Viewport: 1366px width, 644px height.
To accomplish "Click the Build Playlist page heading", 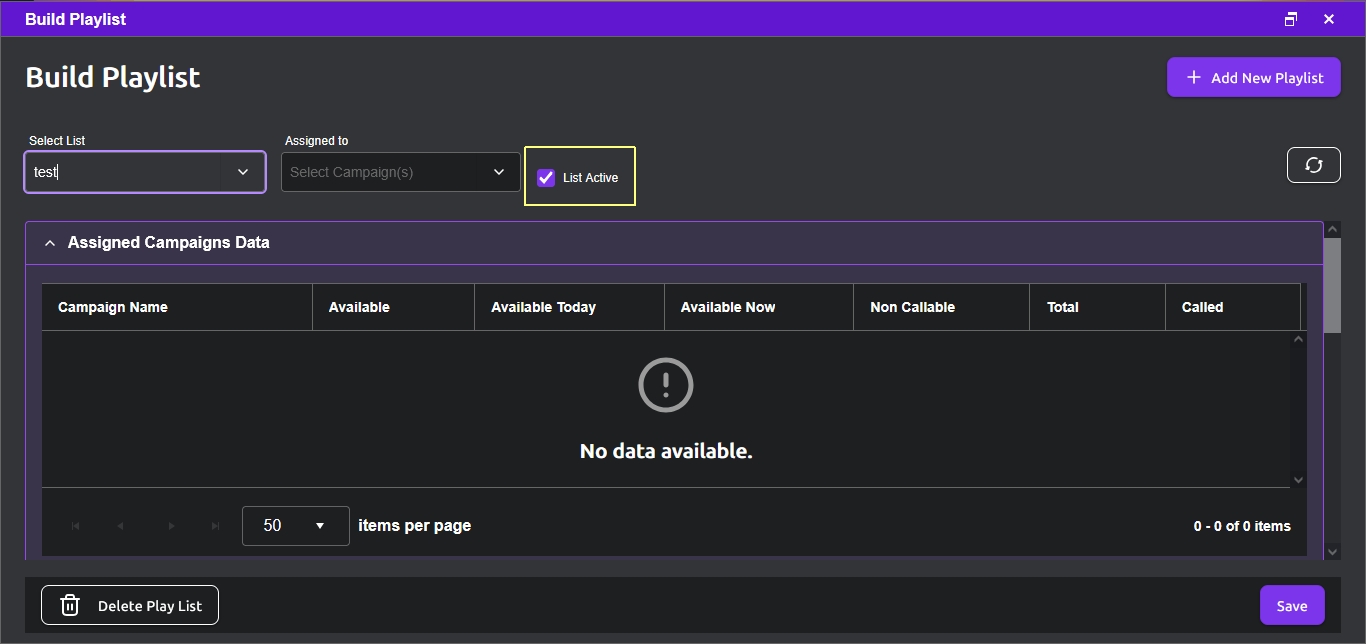I will click(113, 77).
